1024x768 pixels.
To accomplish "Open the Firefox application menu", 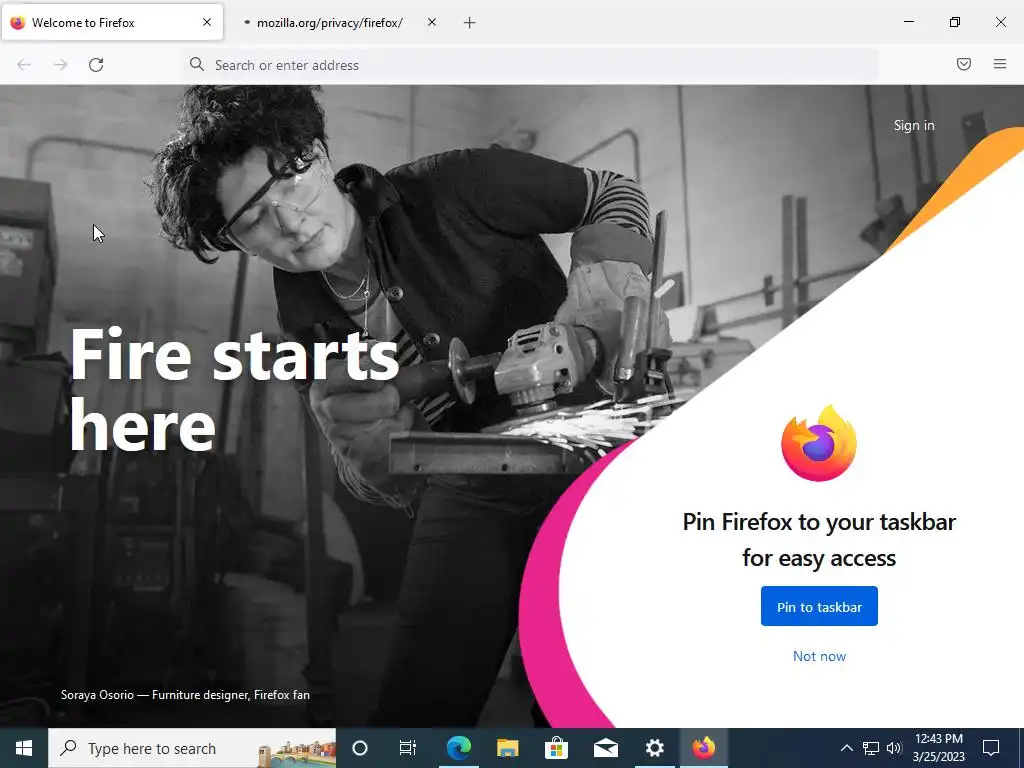I will pos(1000,64).
